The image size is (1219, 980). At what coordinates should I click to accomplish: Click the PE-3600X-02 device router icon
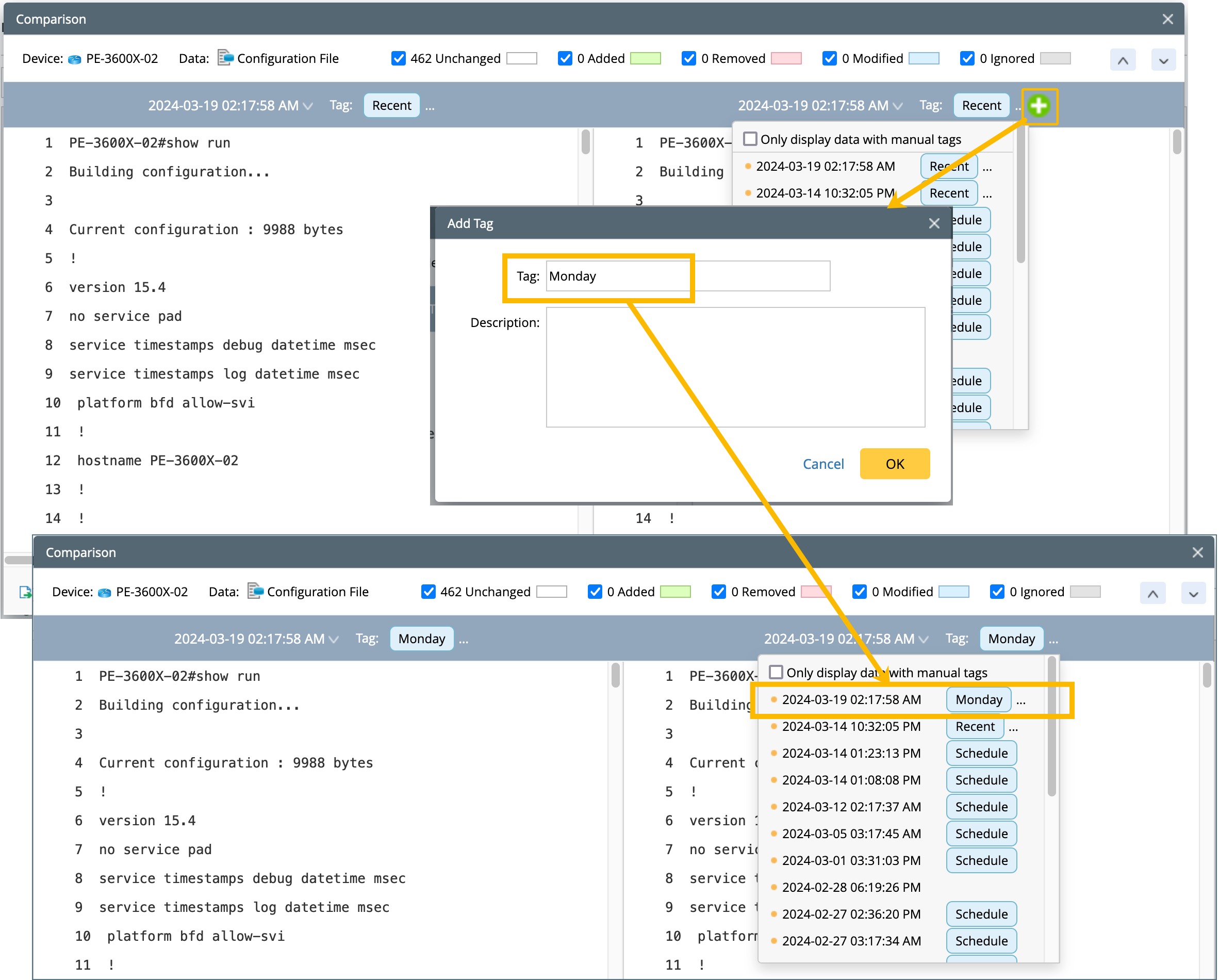75,59
